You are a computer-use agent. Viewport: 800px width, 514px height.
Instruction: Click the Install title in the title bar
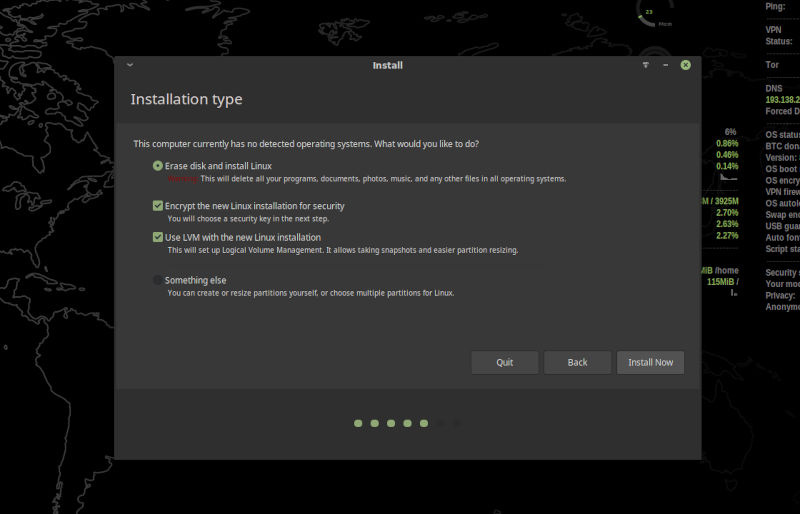(388, 65)
